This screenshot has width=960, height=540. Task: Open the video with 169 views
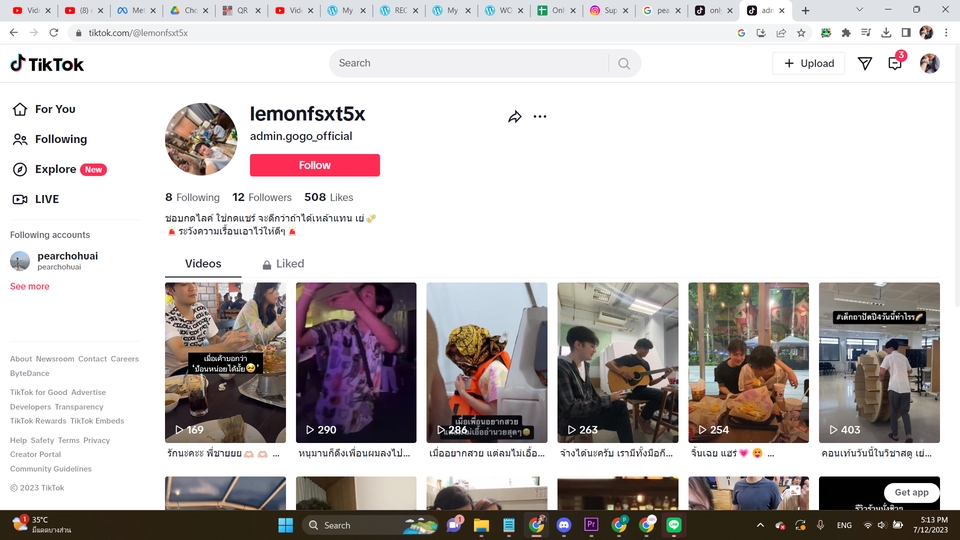click(x=225, y=362)
